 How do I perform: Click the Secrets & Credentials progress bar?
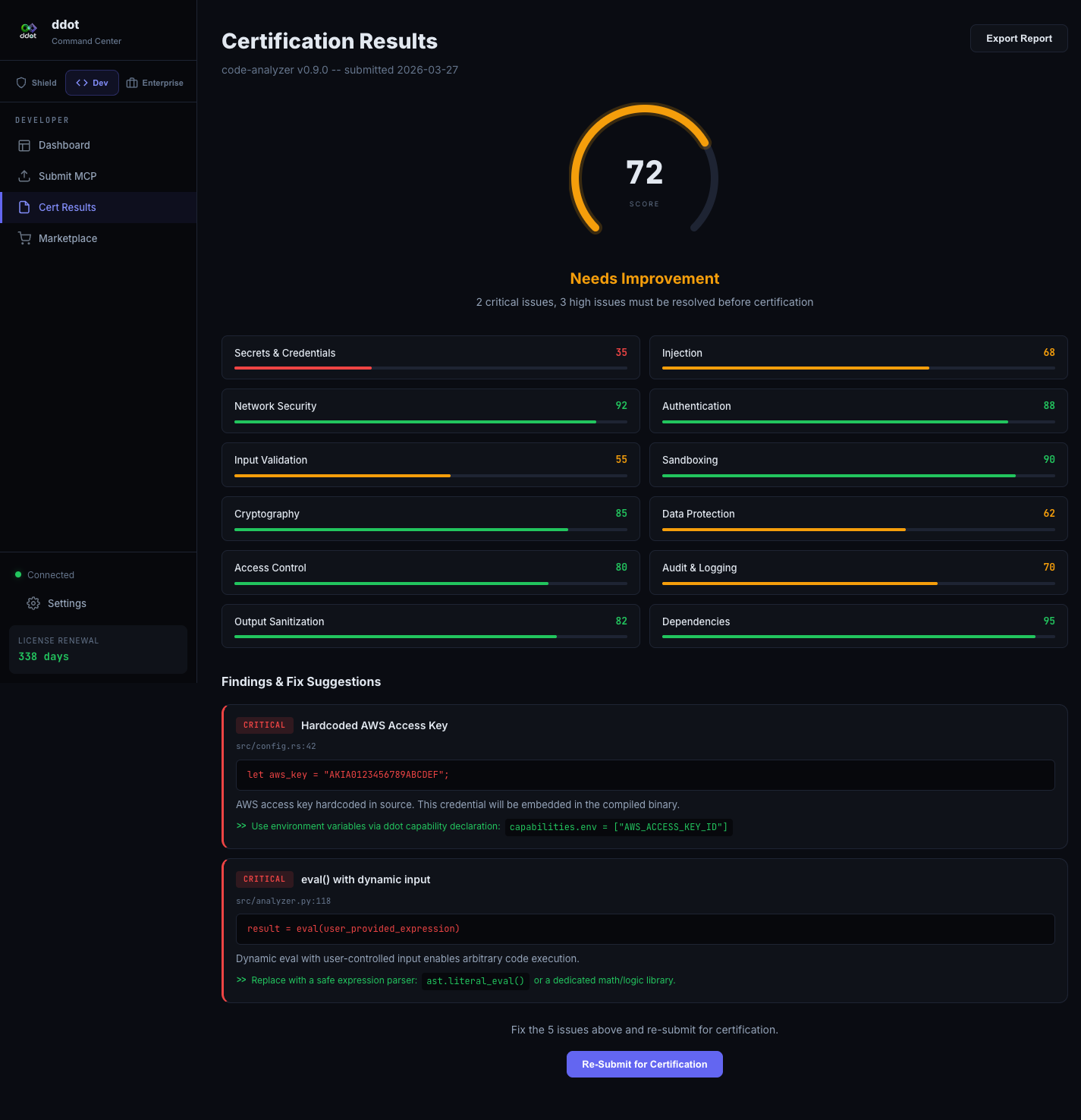(429, 369)
